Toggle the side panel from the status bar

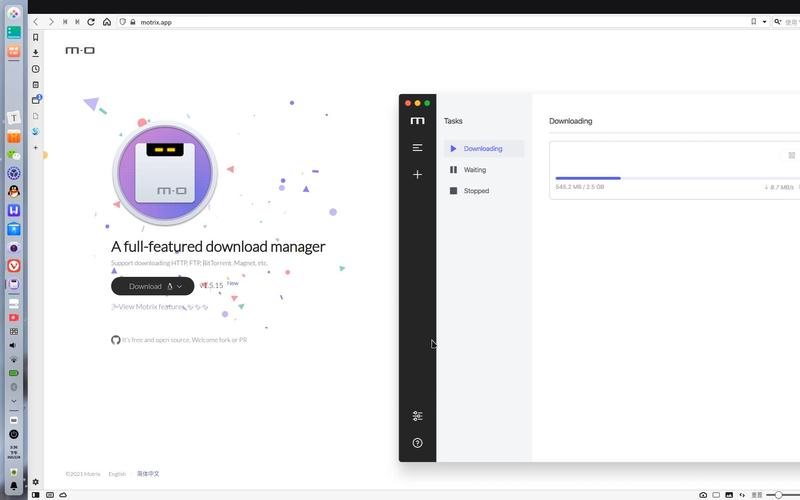click(x=36, y=495)
